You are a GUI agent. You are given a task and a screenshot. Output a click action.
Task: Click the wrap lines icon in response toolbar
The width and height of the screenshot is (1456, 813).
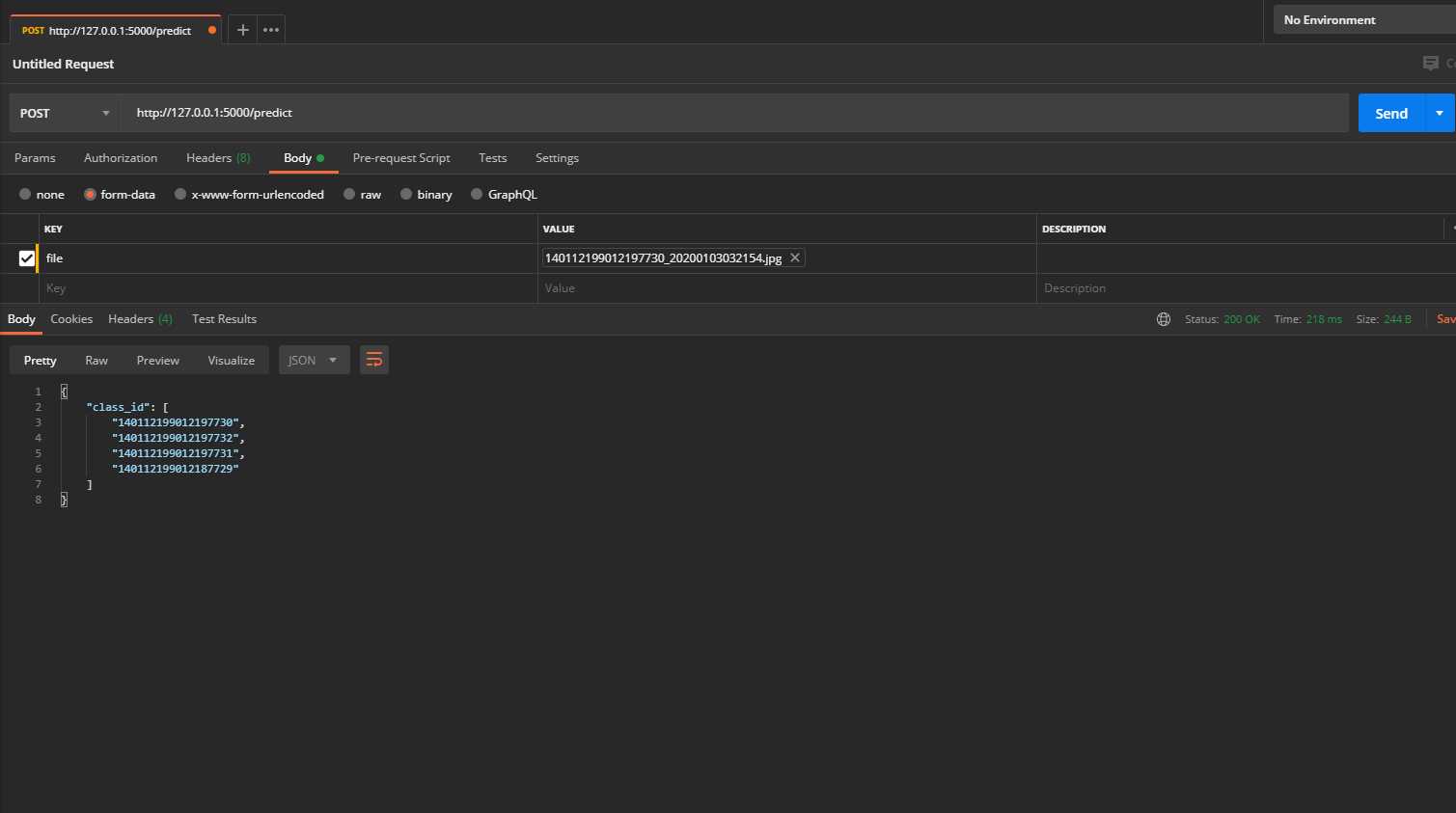(x=374, y=360)
